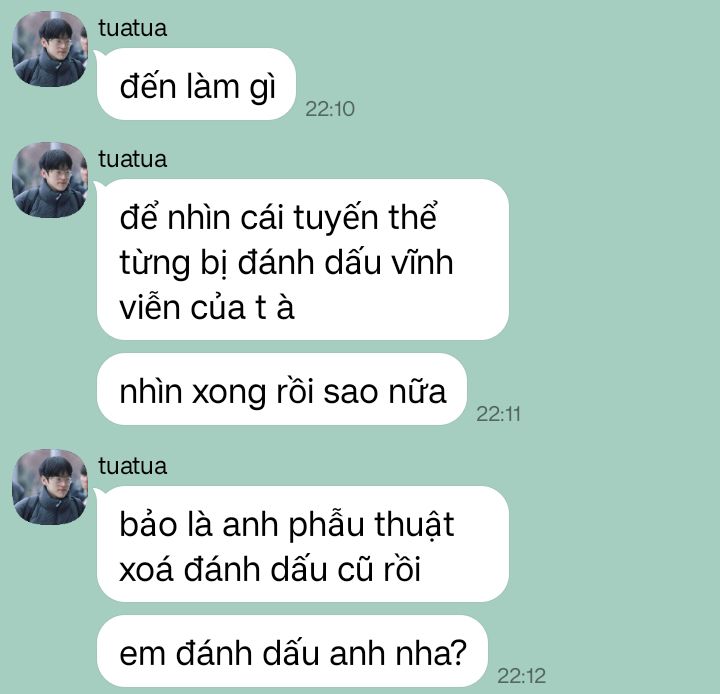Click the 22:12 timestamp
This screenshot has width=720, height=694.
click(x=521, y=676)
